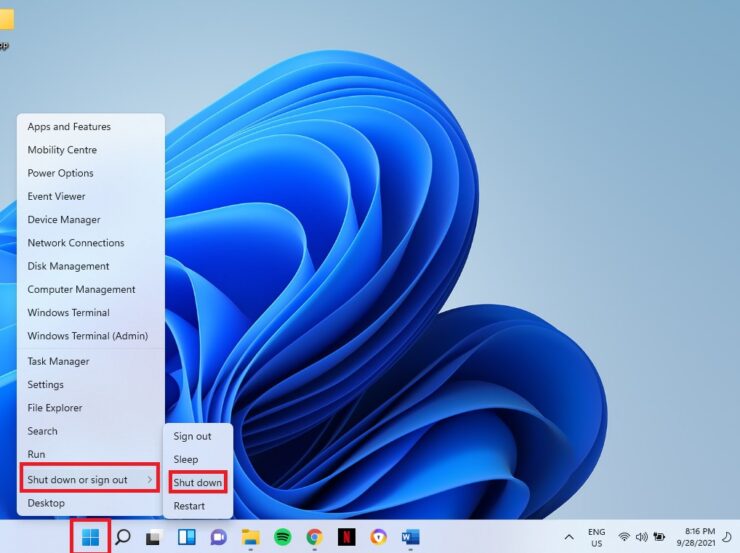The image size is (740, 553).
Task: Open the volume speaker tray icon
Action: [641, 537]
